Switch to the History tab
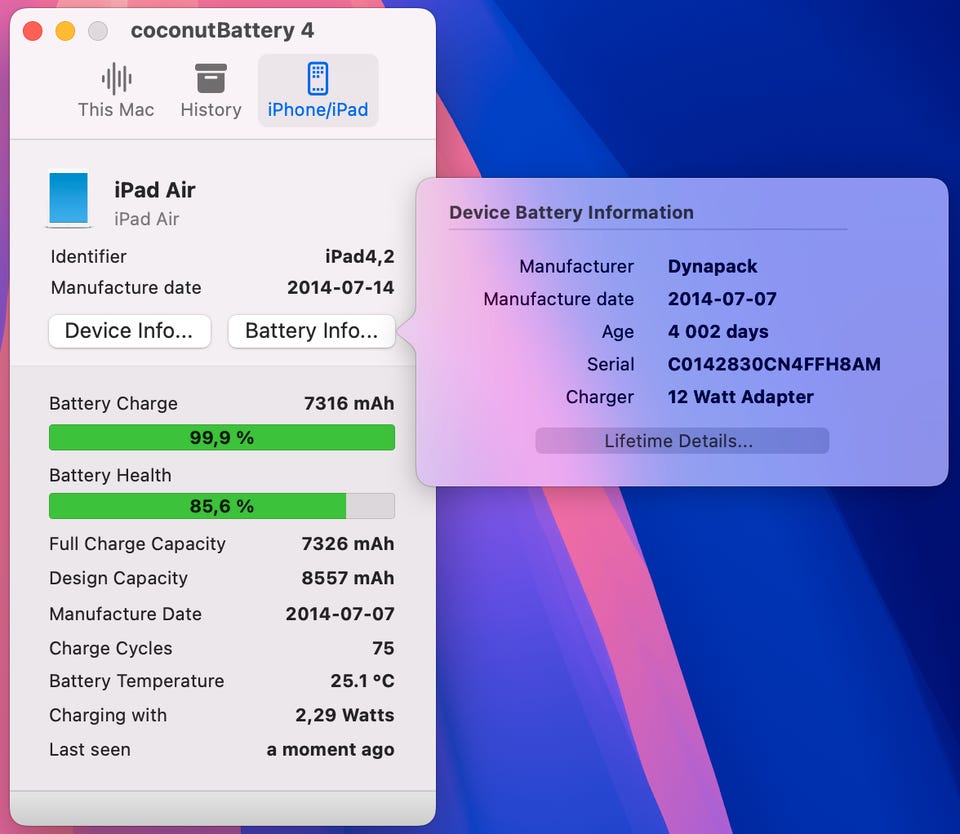Viewport: 960px width, 834px height. pos(211,91)
